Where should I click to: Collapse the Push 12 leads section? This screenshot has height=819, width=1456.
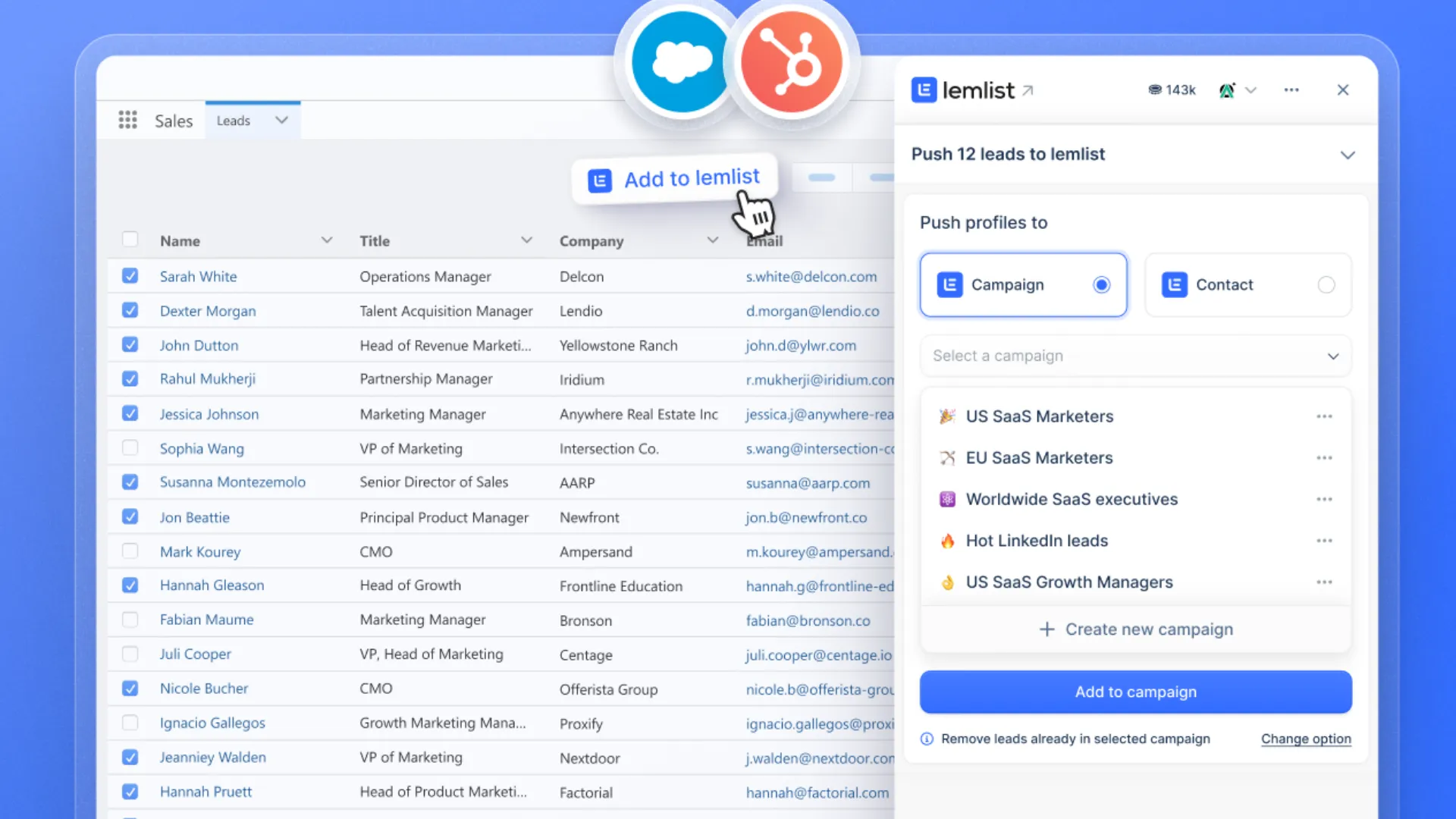pyautogui.click(x=1348, y=155)
